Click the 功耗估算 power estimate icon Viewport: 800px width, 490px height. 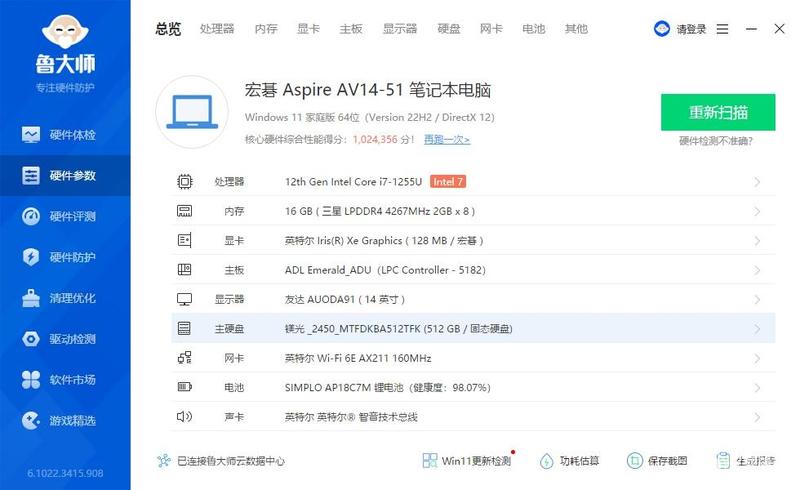pyautogui.click(x=546, y=461)
